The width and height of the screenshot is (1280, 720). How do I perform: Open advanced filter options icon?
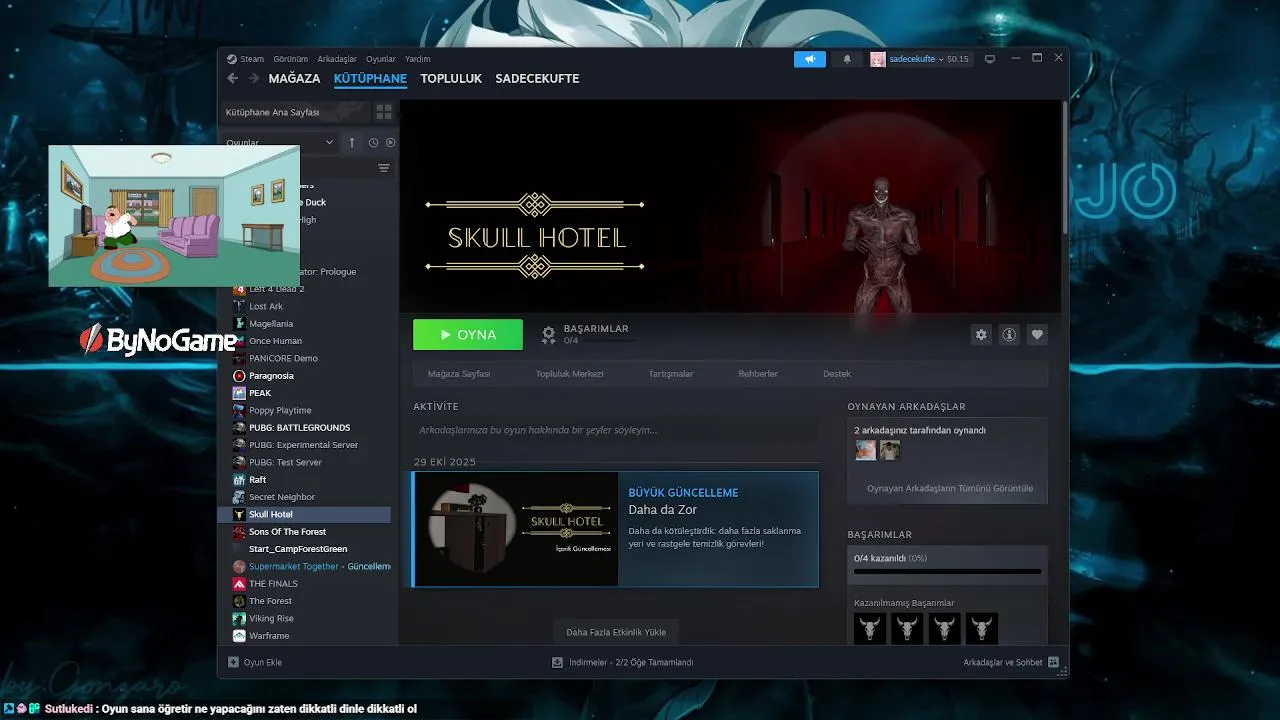[383, 168]
